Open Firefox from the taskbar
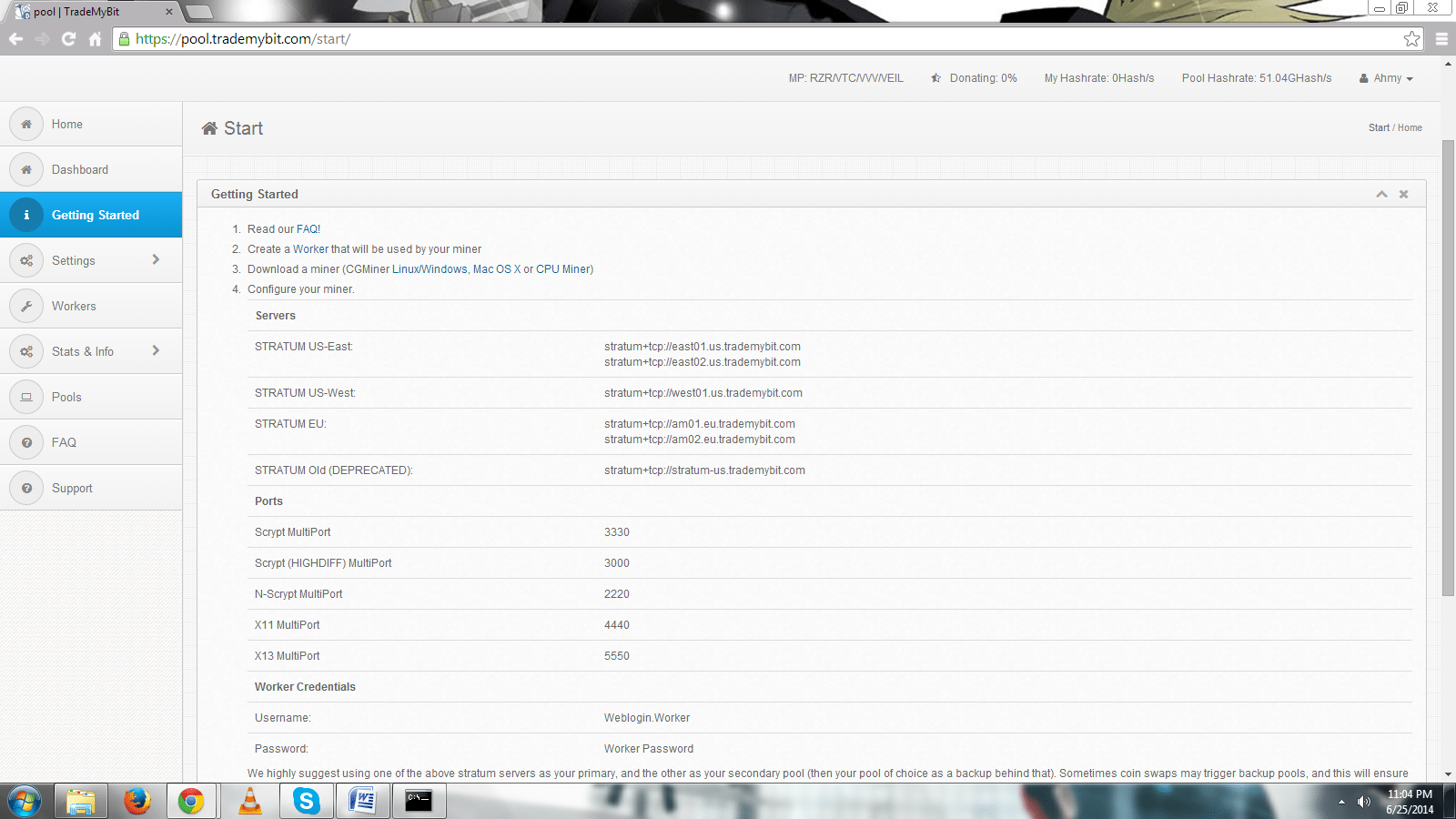This screenshot has height=819, width=1456. [x=137, y=802]
